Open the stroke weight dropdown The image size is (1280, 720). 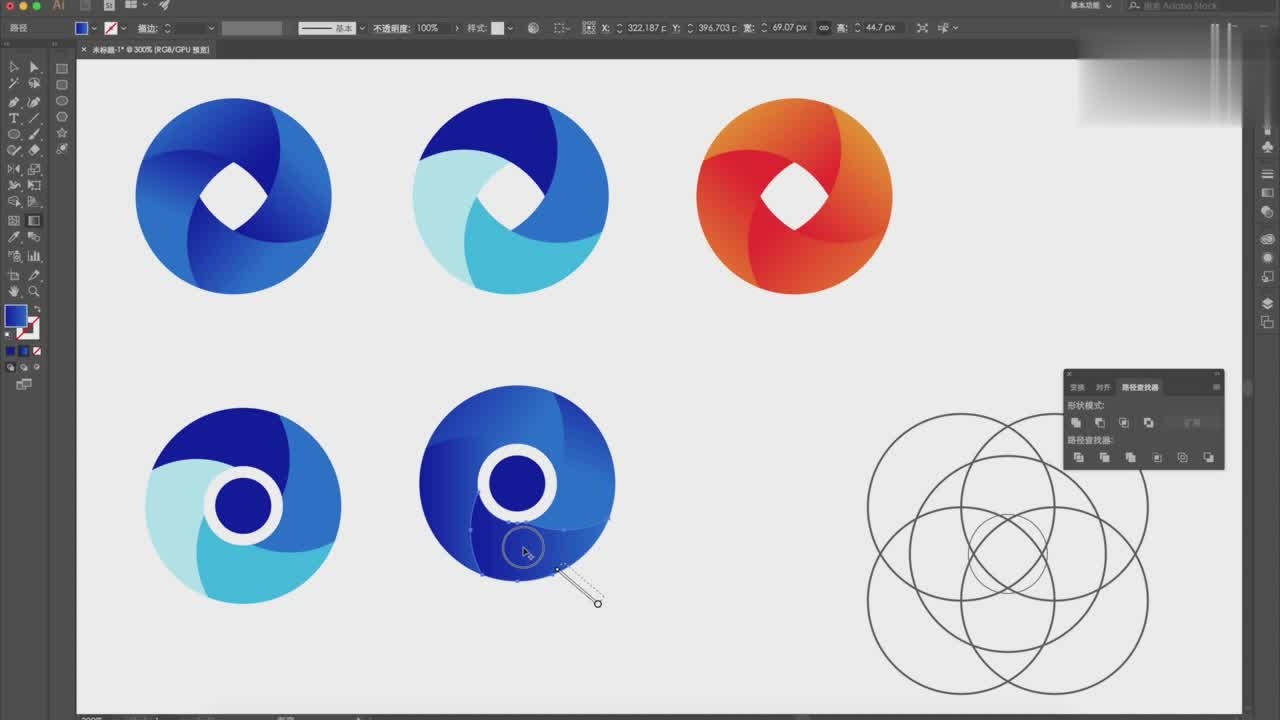(x=211, y=28)
